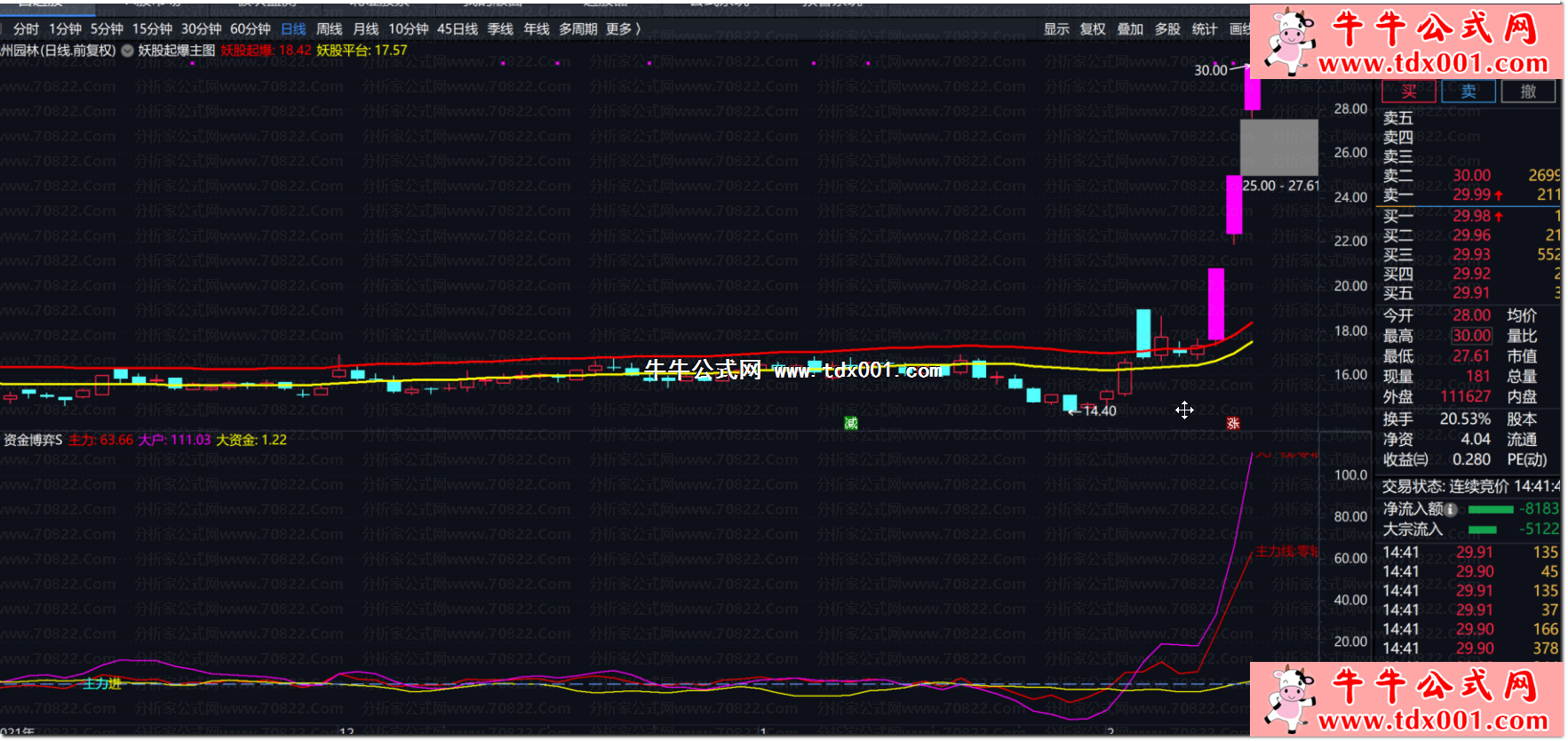The image size is (1568, 741).
Task: Select the 60分钟 timeframe
Action: pyautogui.click(x=250, y=29)
